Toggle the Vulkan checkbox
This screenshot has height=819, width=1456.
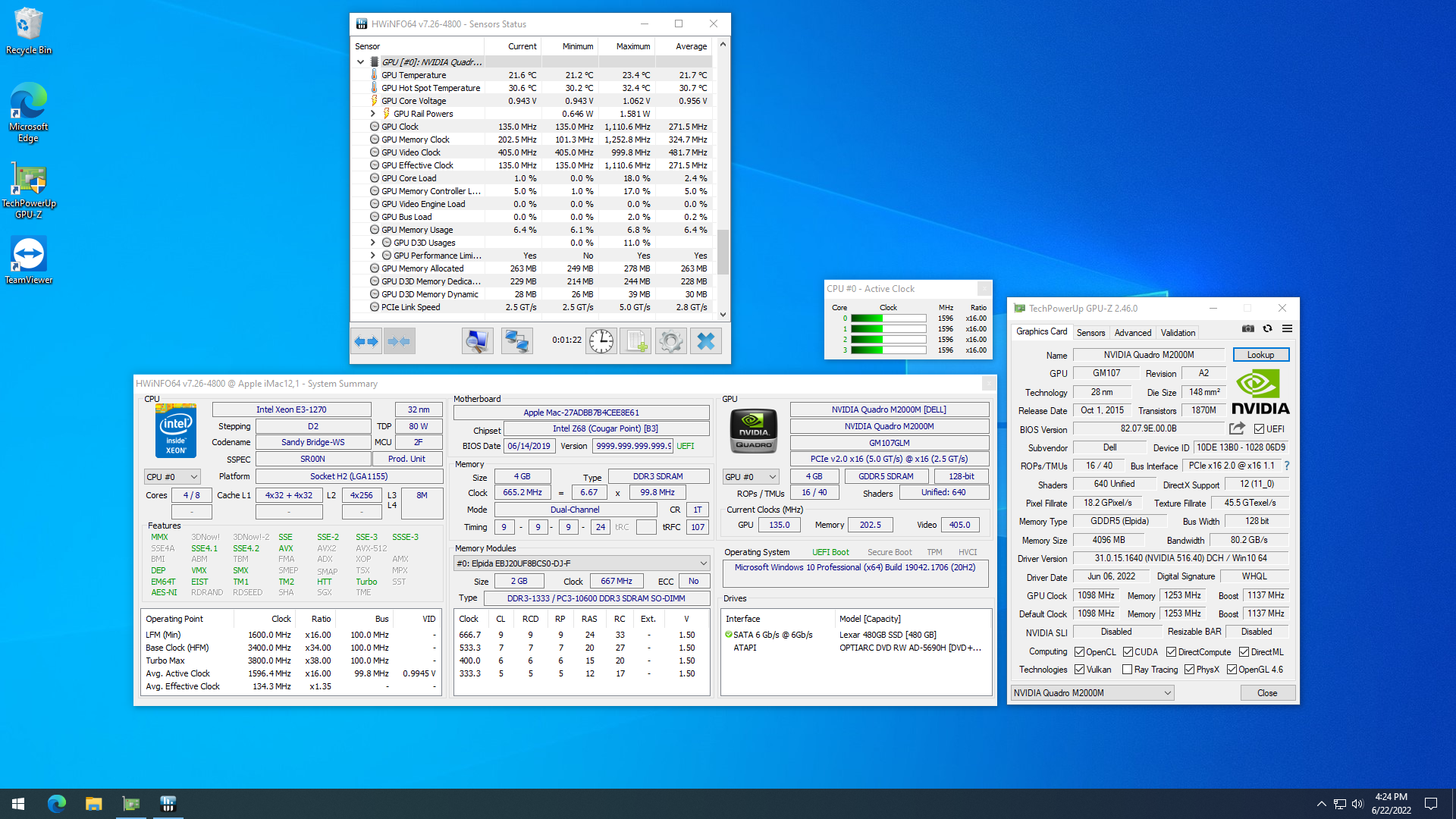tap(1079, 670)
